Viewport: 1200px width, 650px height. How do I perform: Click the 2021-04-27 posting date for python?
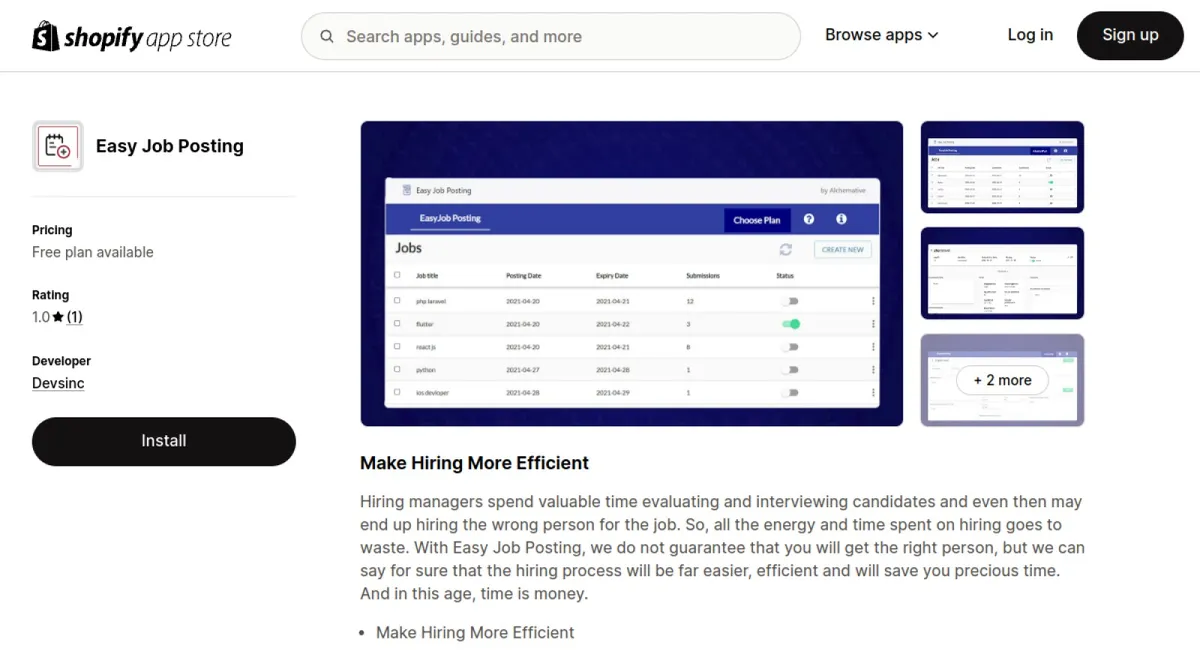pyautogui.click(x=522, y=370)
